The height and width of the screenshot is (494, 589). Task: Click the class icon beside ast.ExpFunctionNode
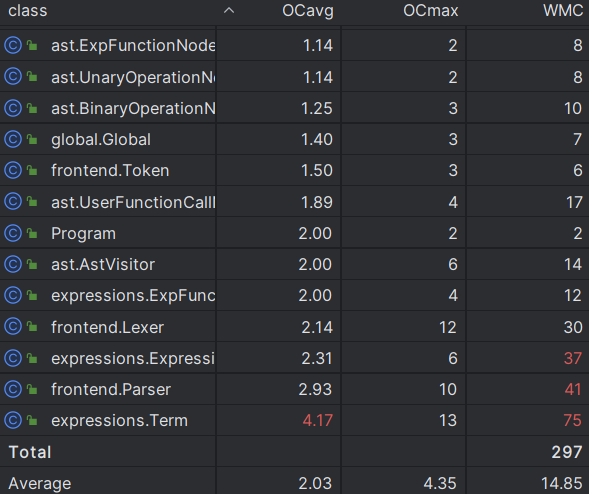[13, 45]
